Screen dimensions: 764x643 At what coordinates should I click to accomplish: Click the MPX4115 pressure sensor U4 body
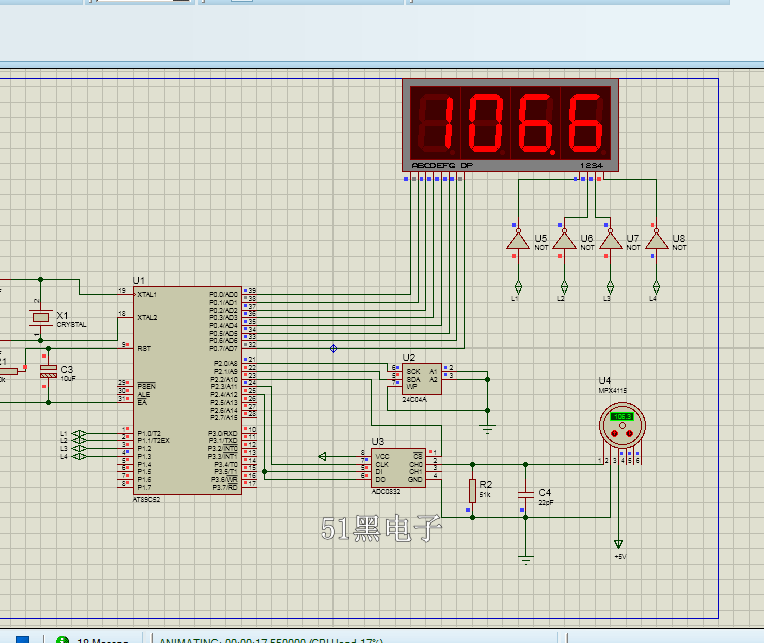pyautogui.click(x=622, y=425)
